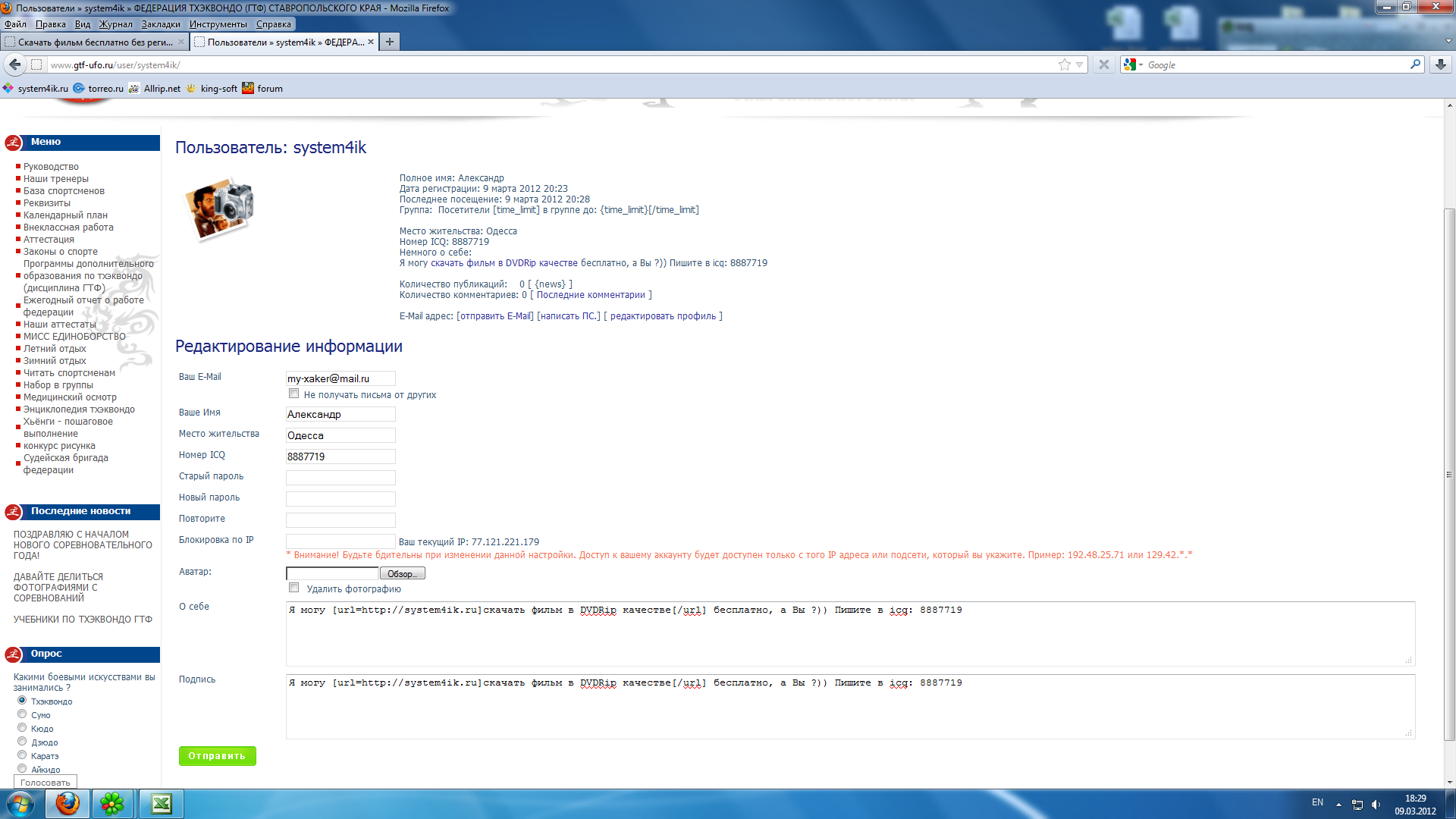Open the Windows Start button

pyautogui.click(x=20, y=804)
